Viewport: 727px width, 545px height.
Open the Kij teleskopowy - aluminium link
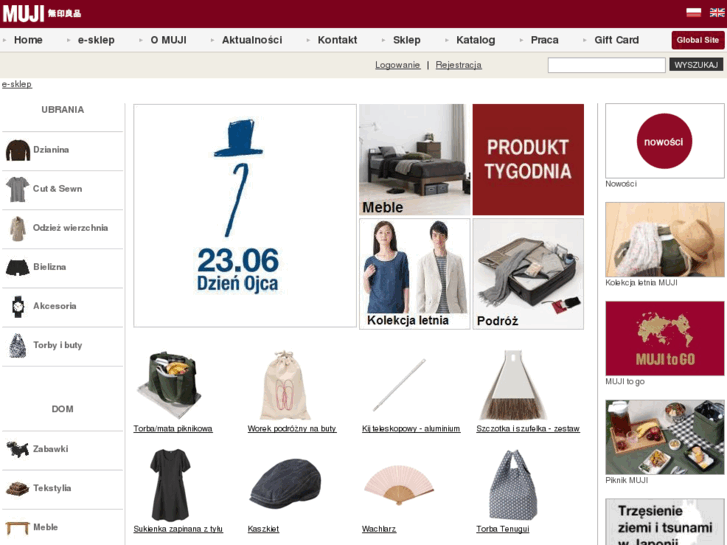click(x=411, y=429)
